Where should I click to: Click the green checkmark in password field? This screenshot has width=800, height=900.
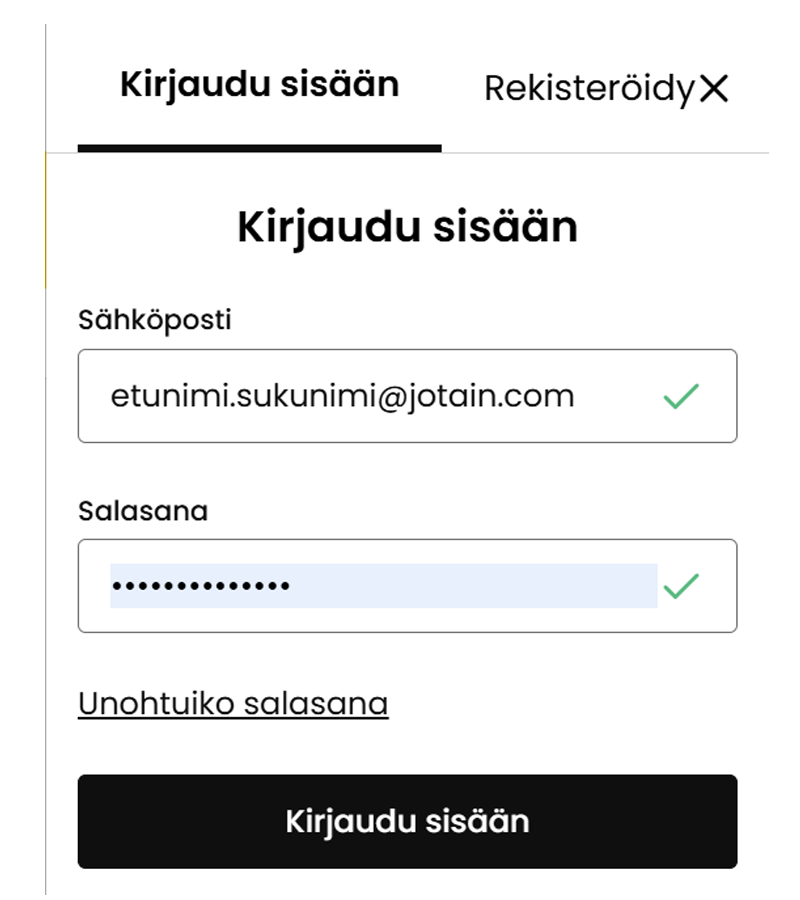[x=681, y=586]
